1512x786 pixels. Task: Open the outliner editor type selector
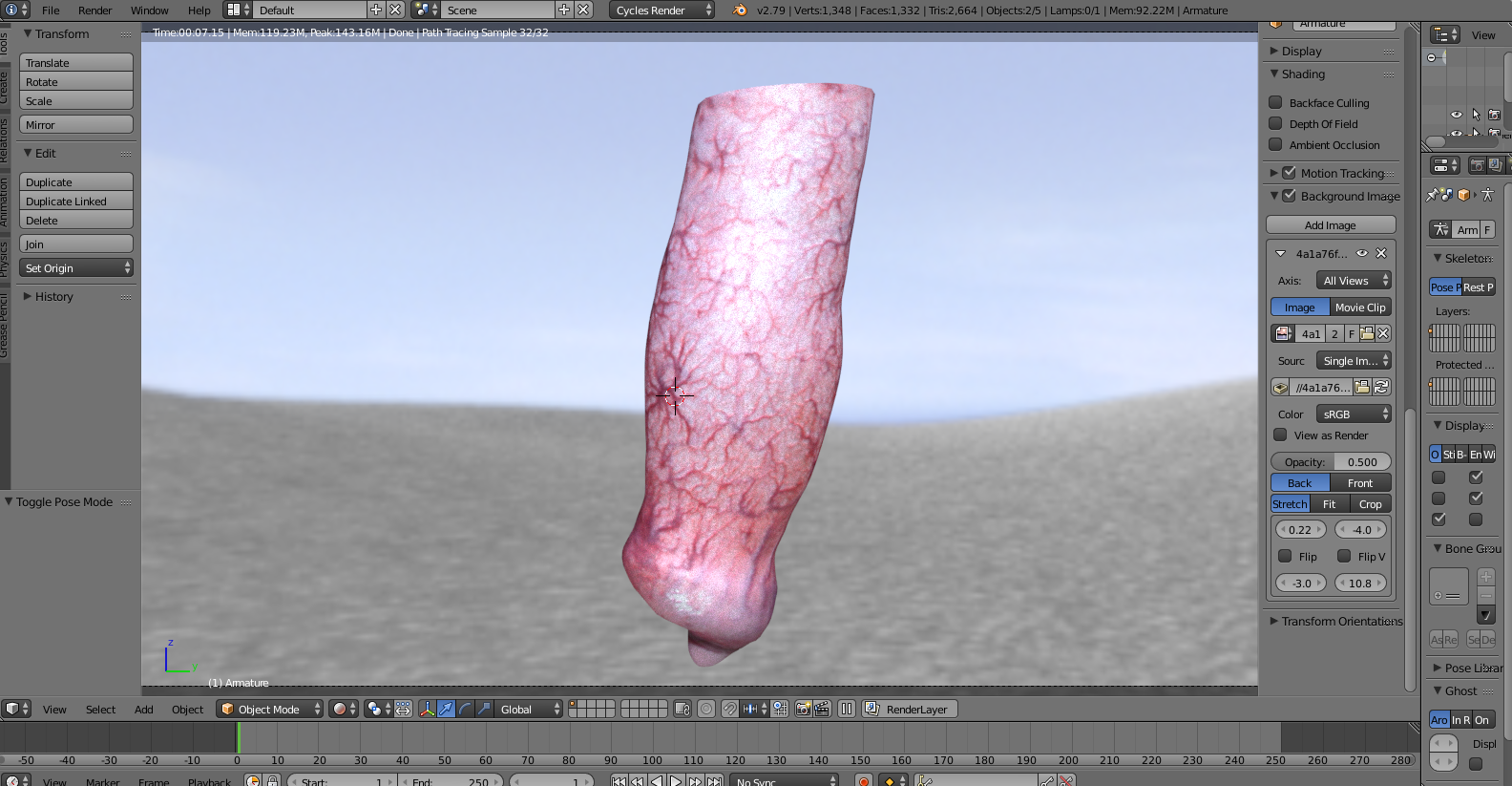point(1445,35)
